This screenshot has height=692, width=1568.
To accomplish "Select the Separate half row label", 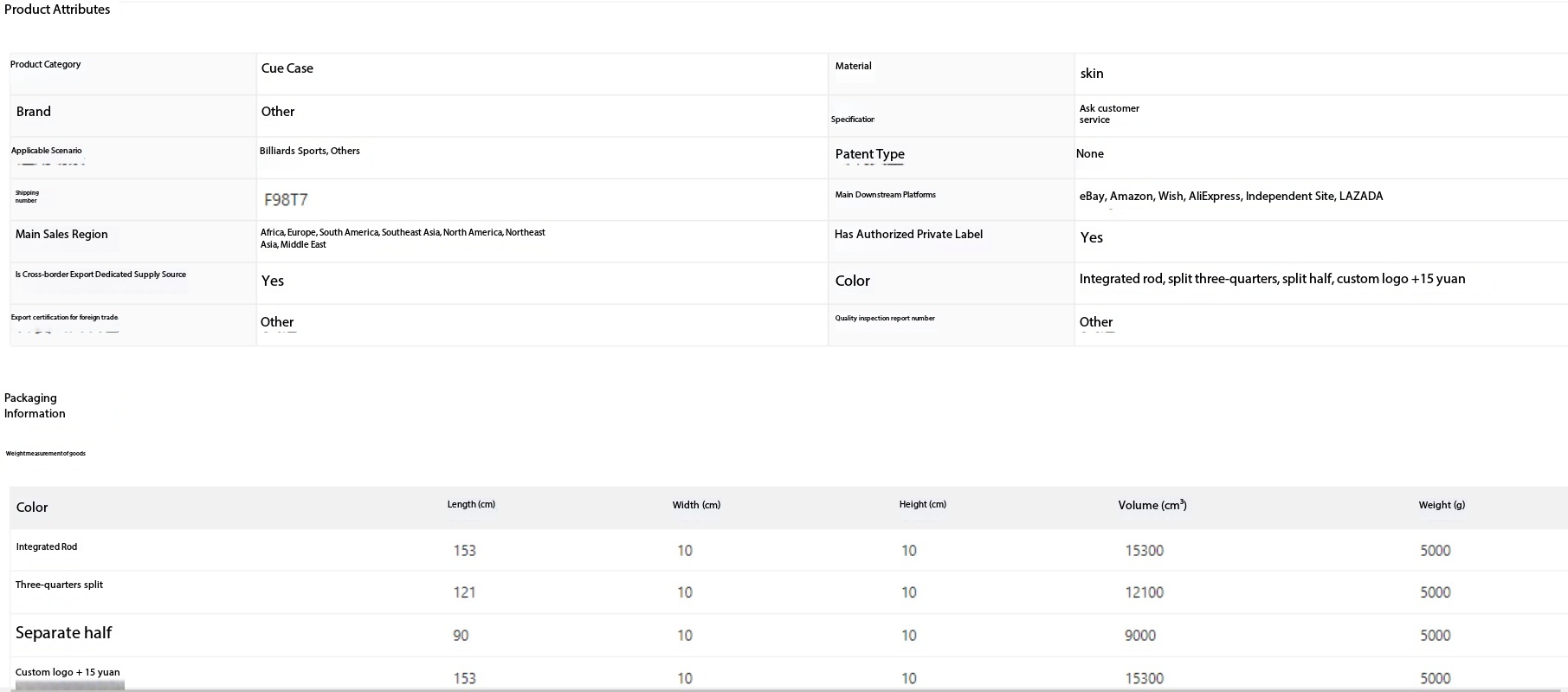I will coord(64,633).
